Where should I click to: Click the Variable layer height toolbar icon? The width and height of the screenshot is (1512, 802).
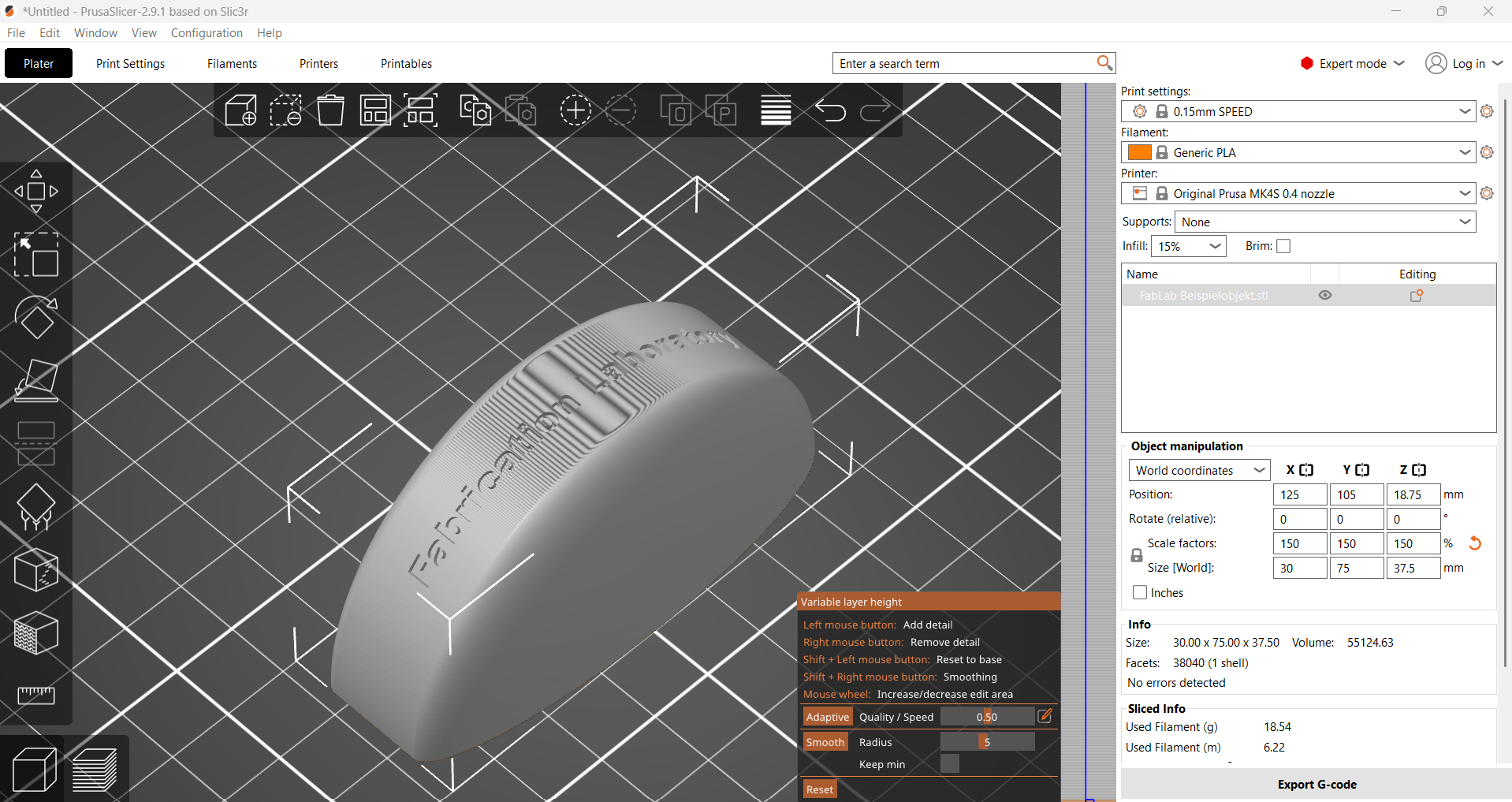click(x=776, y=110)
